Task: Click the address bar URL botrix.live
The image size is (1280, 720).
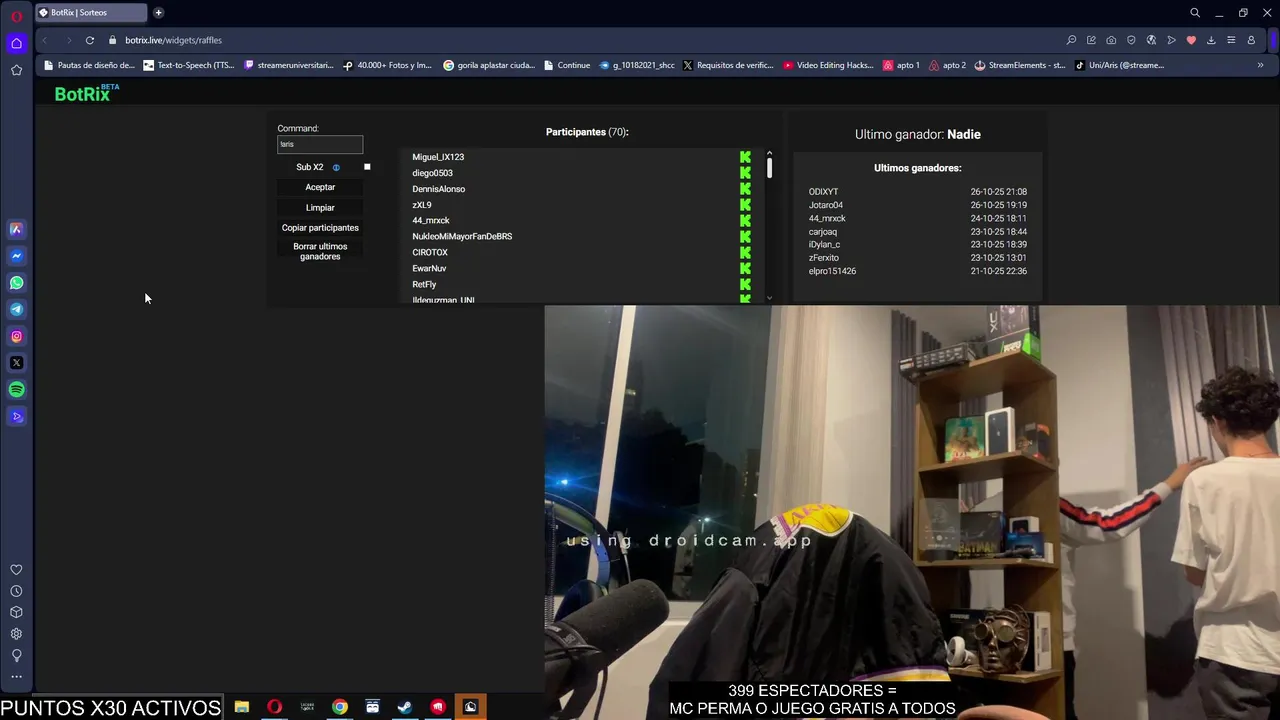Action: click(173, 40)
